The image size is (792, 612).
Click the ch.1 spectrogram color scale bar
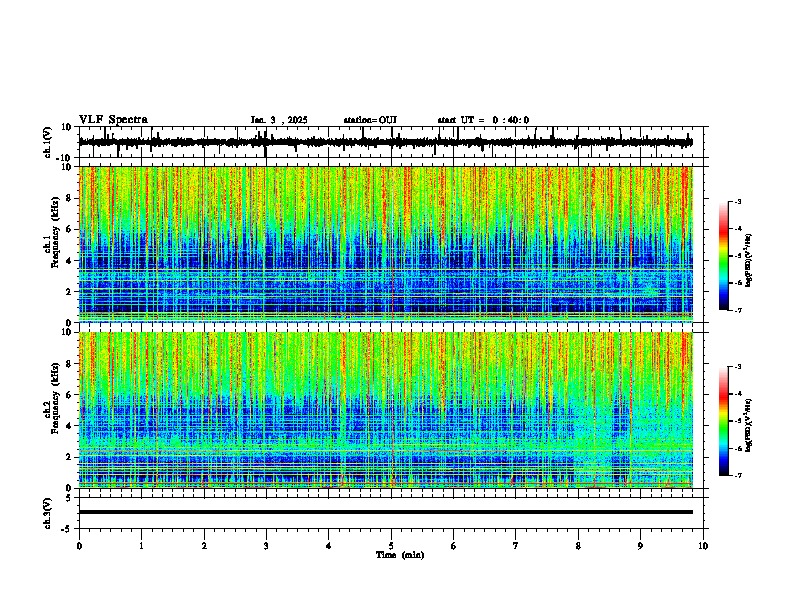click(x=724, y=256)
